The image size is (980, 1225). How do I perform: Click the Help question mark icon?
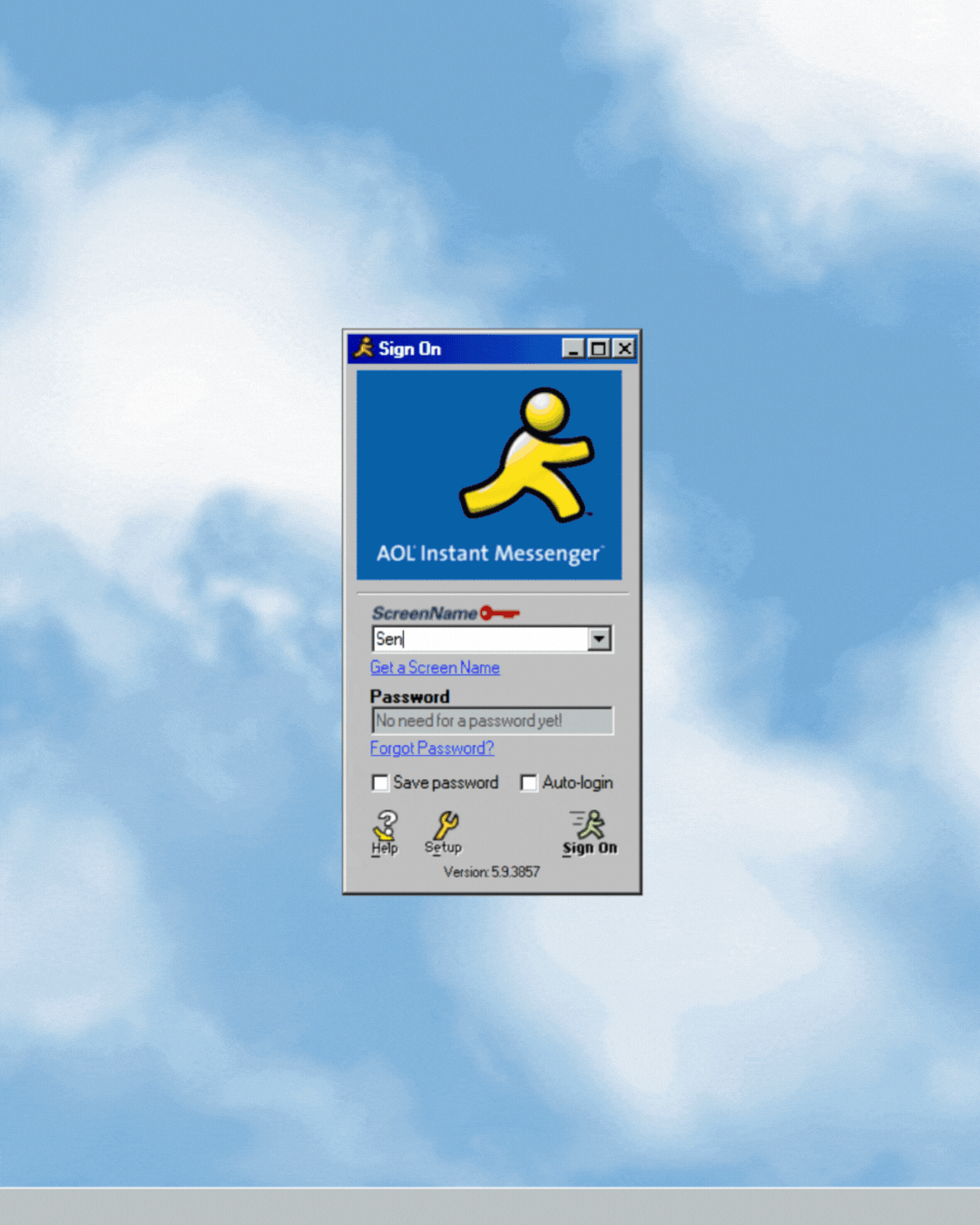click(386, 825)
